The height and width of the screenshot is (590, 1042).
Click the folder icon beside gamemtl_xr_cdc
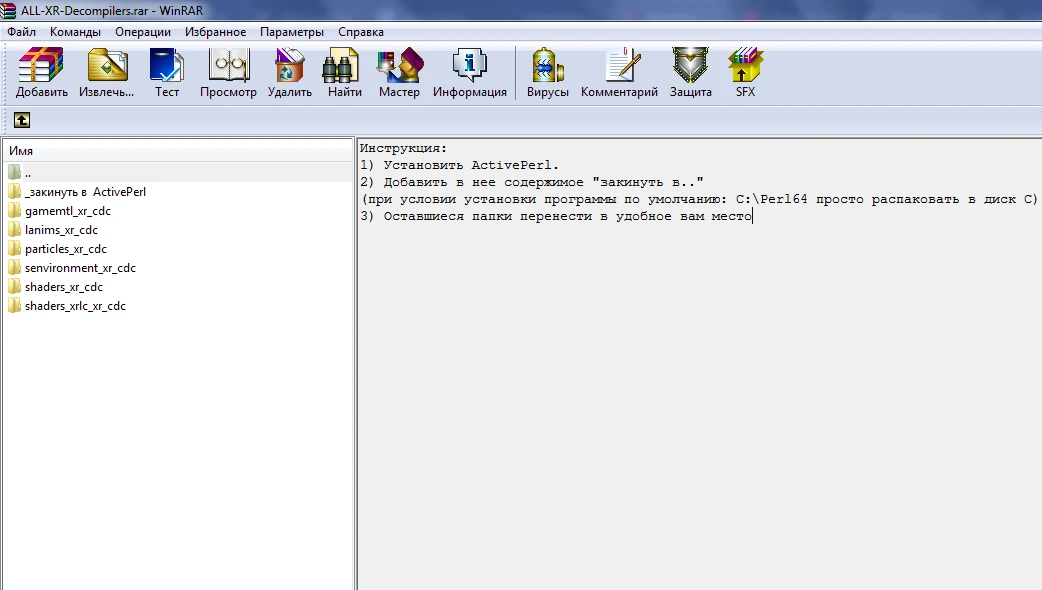[15, 211]
